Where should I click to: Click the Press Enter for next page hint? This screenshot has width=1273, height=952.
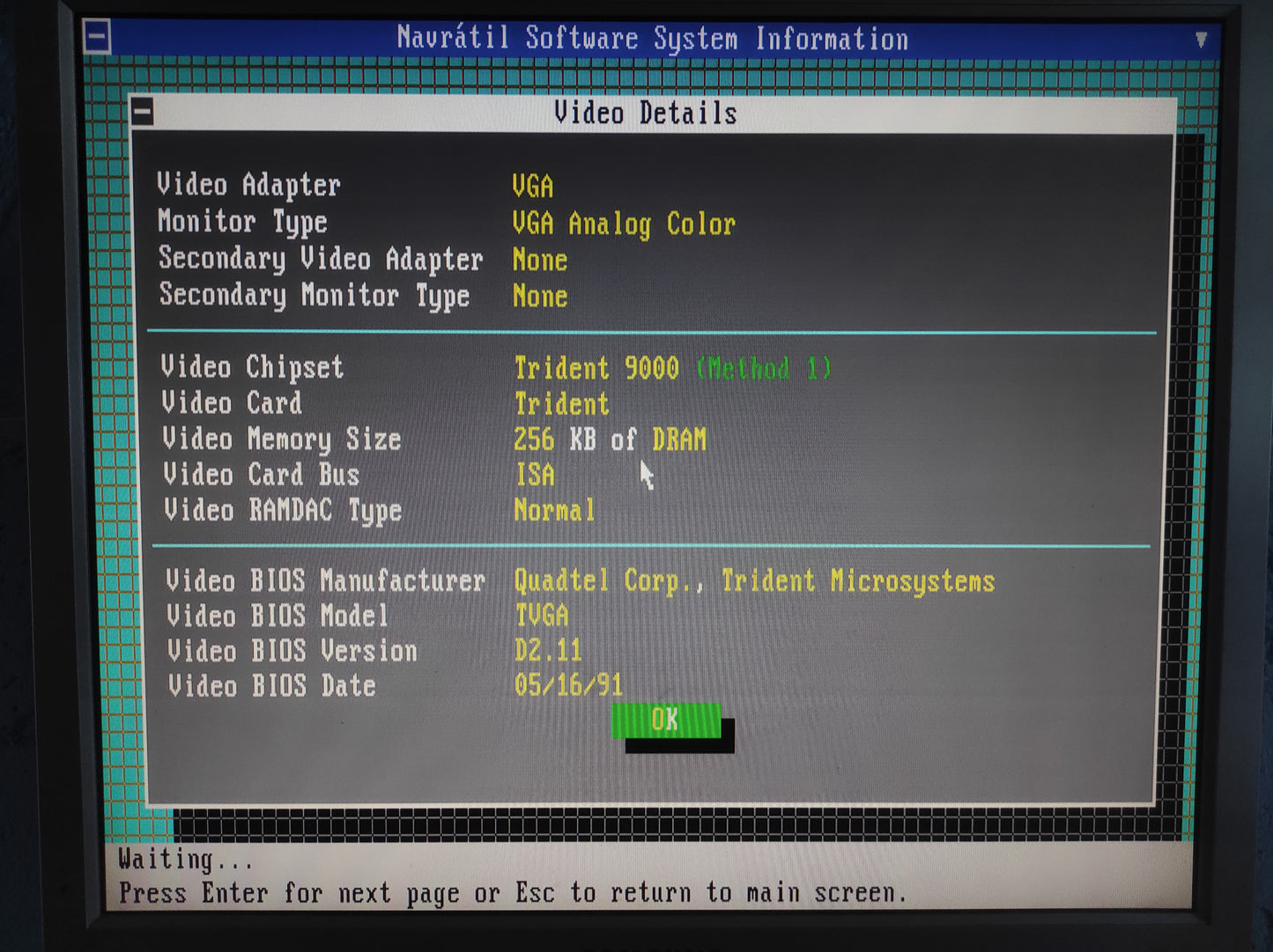pos(512,893)
